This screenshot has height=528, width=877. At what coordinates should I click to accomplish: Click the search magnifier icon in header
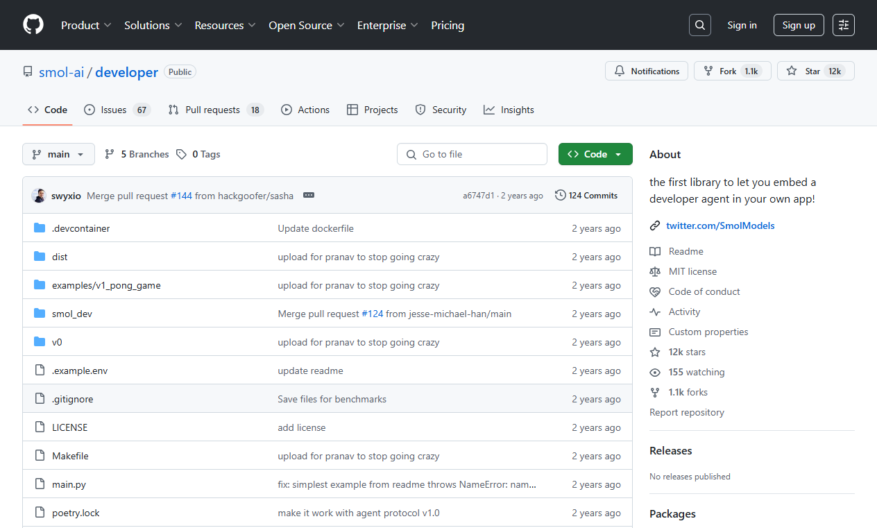pos(700,25)
